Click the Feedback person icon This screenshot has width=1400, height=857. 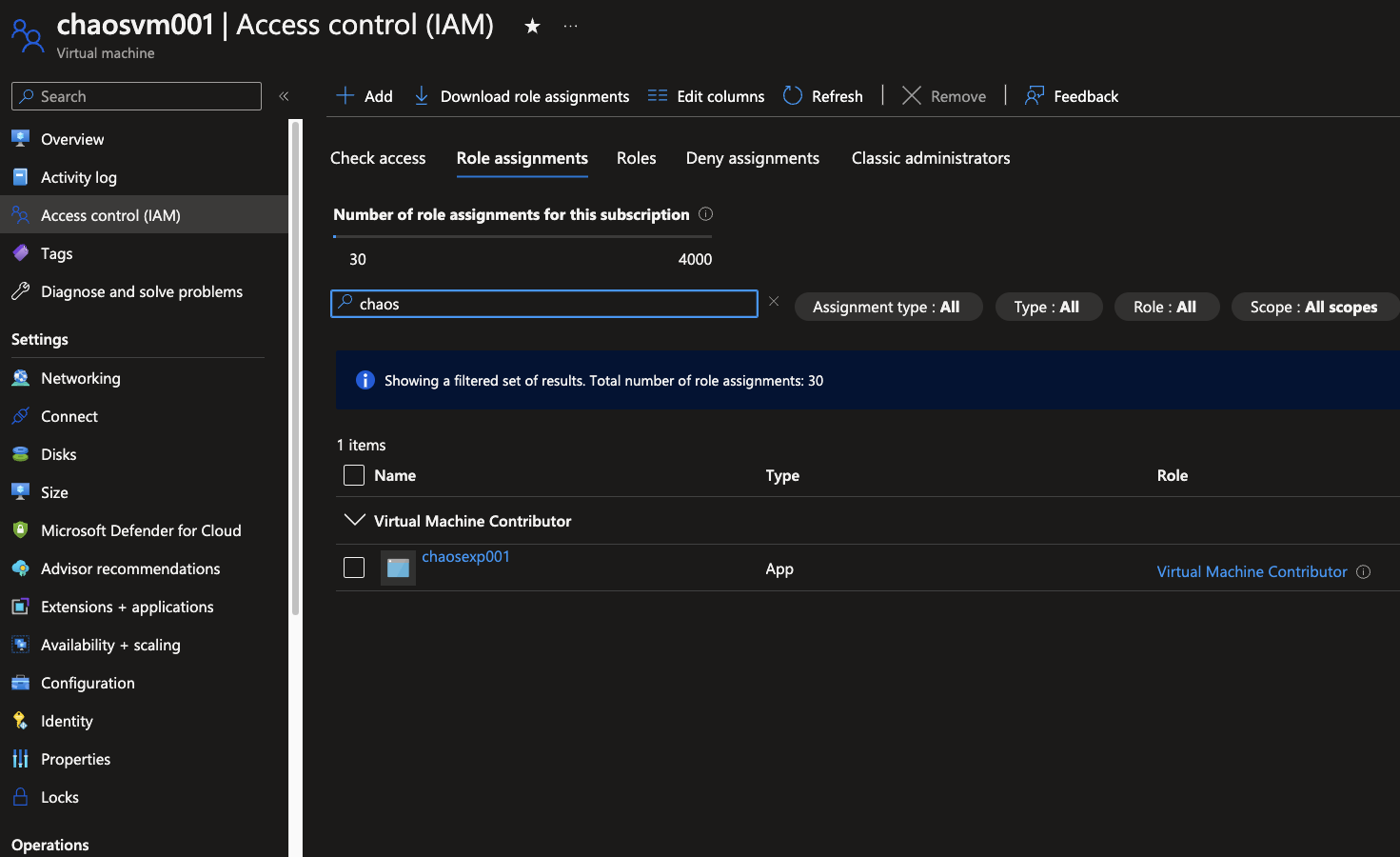click(x=1035, y=96)
